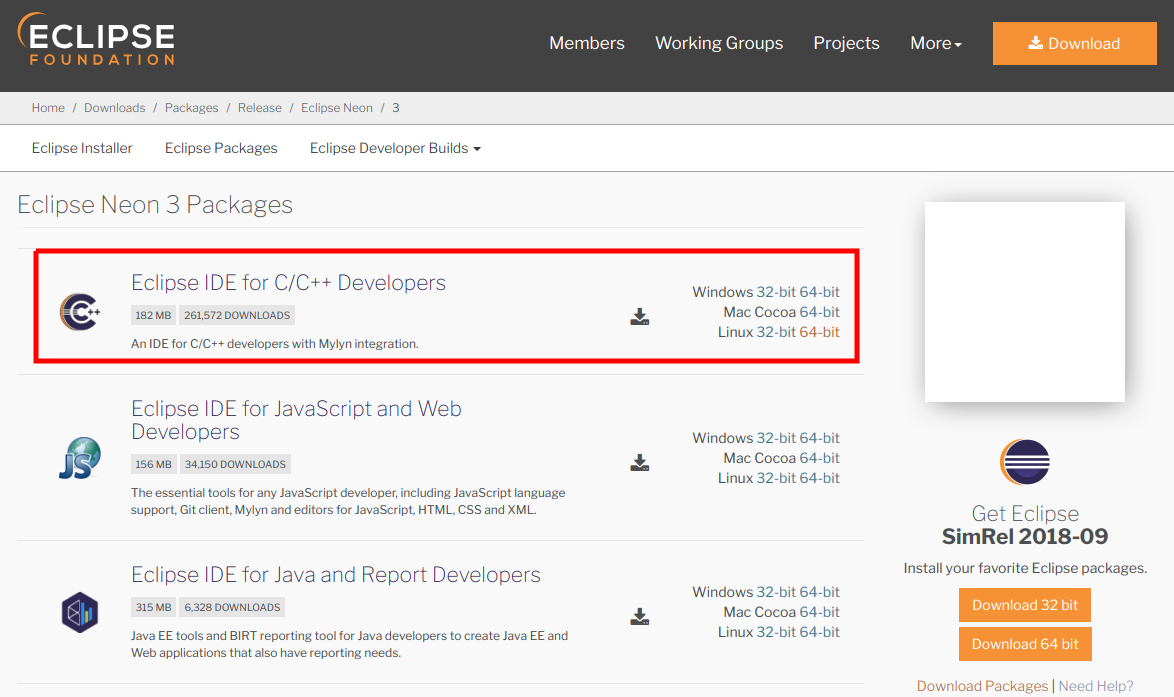Viewport: 1174px width, 697px height.
Task: Go to Release in breadcrumb
Action: pyautogui.click(x=260, y=108)
